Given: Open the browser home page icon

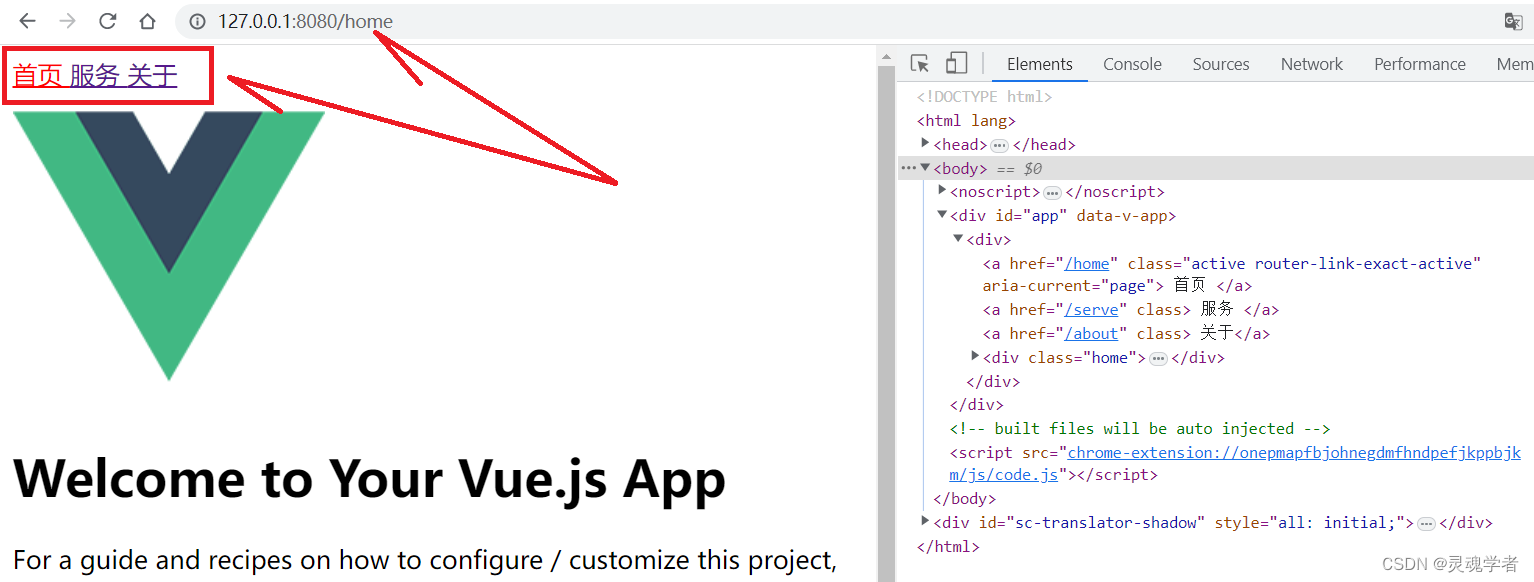Looking at the screenshot, I should click(x=147, y=21).
